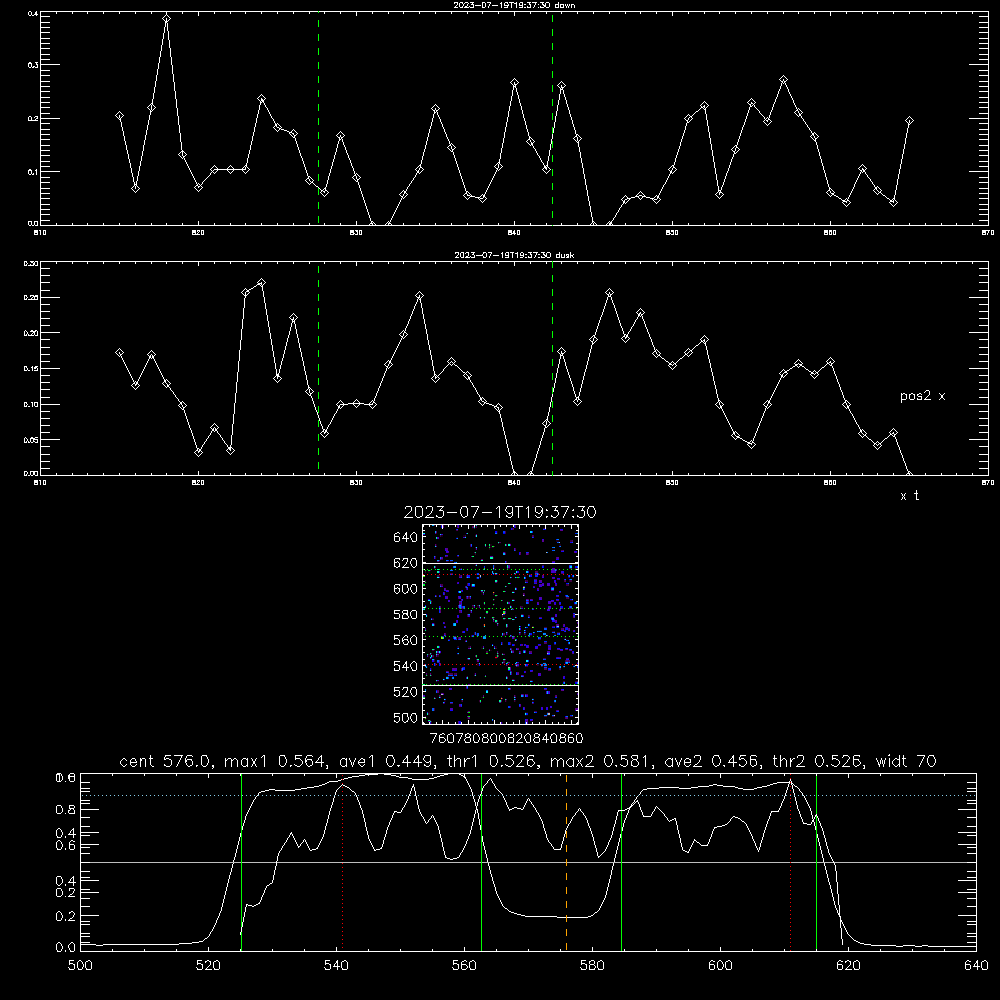This screenshot has height=1000, width=1000.
Task: Click the tallest diamond near 824 in dusk plot
Action: coord(261,283)
